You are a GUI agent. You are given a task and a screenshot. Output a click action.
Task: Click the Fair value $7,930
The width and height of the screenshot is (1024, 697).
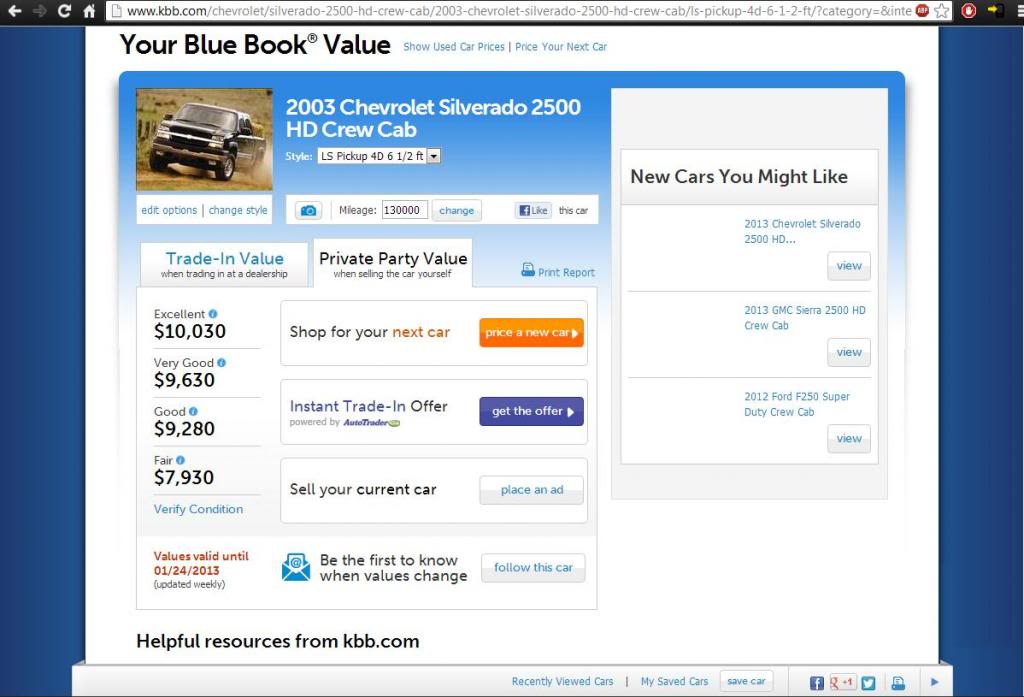184,478
